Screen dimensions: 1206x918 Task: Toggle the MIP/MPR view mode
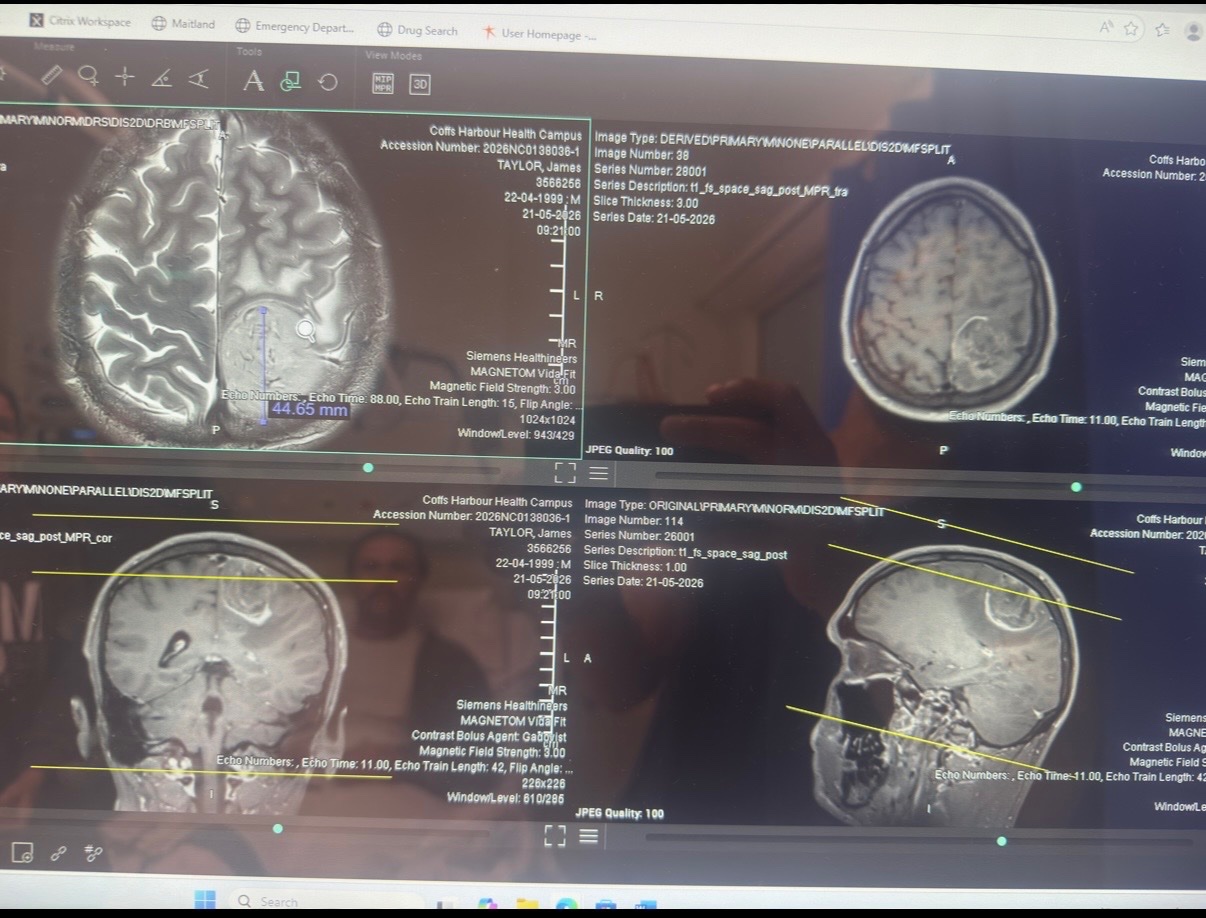(x=383, y=83)
